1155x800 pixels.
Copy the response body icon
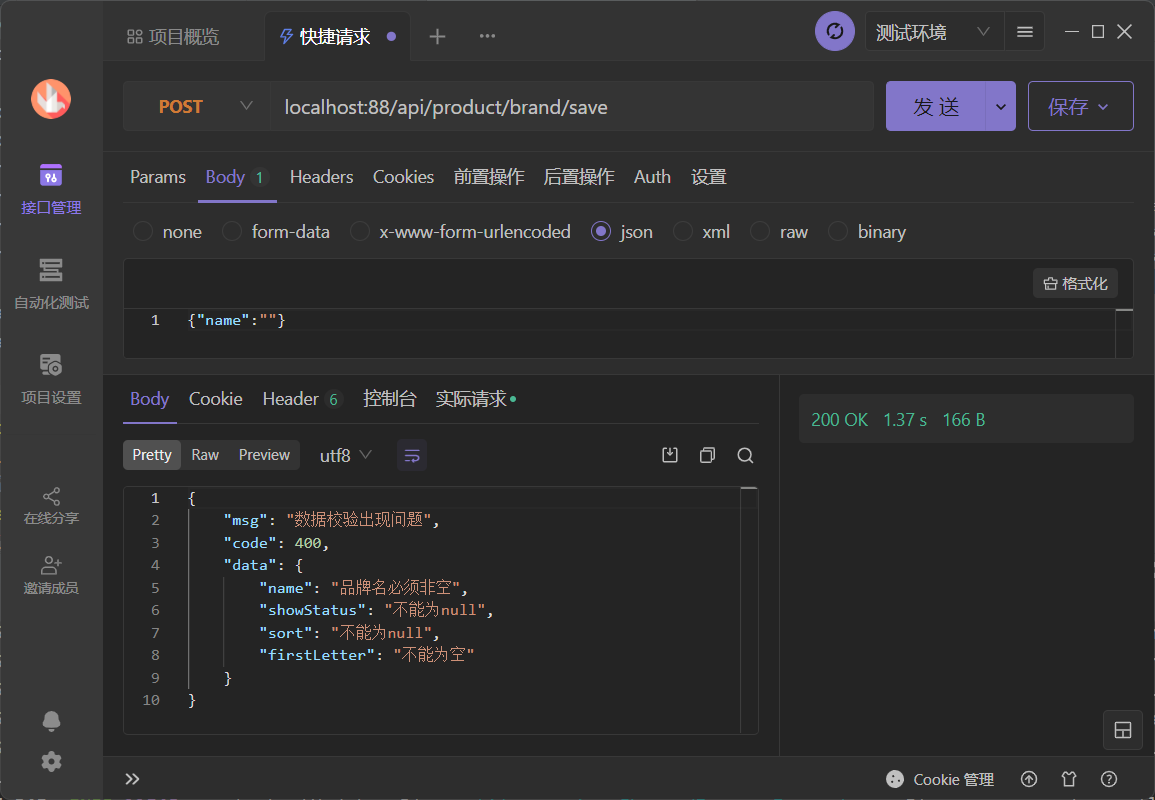[707, 455]
